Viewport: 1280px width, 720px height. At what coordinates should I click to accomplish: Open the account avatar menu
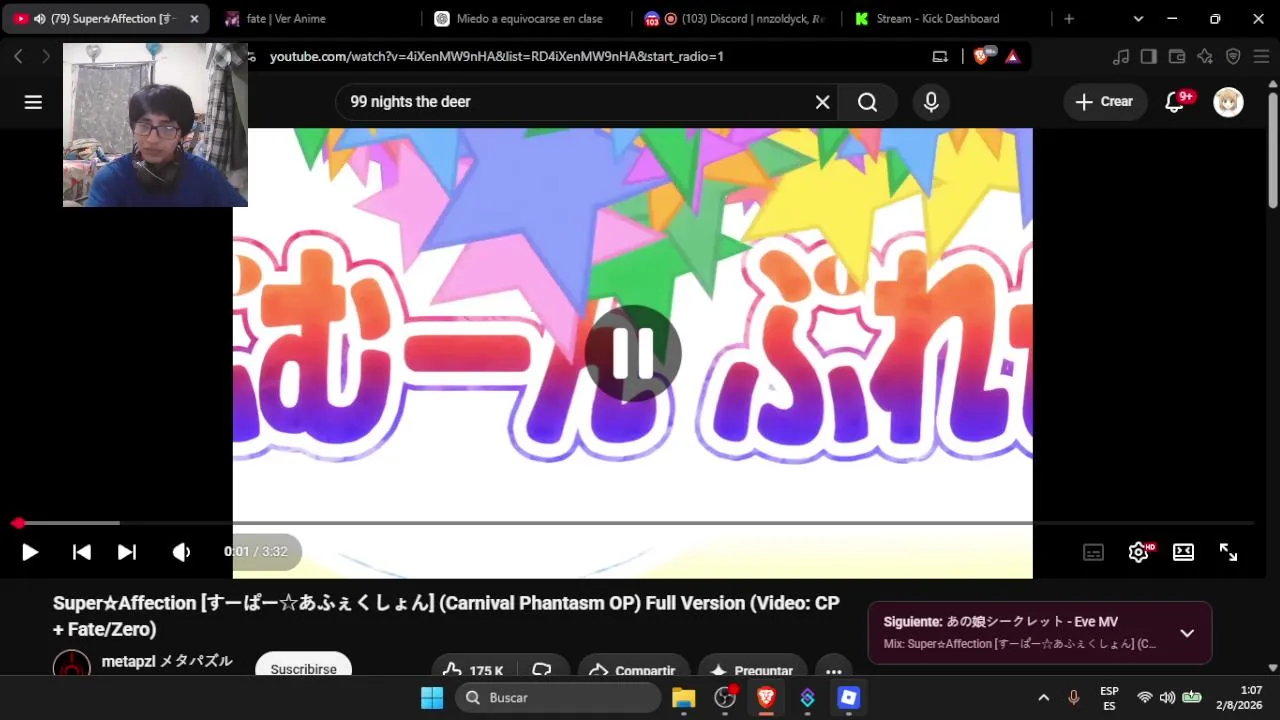(1228, 102)
